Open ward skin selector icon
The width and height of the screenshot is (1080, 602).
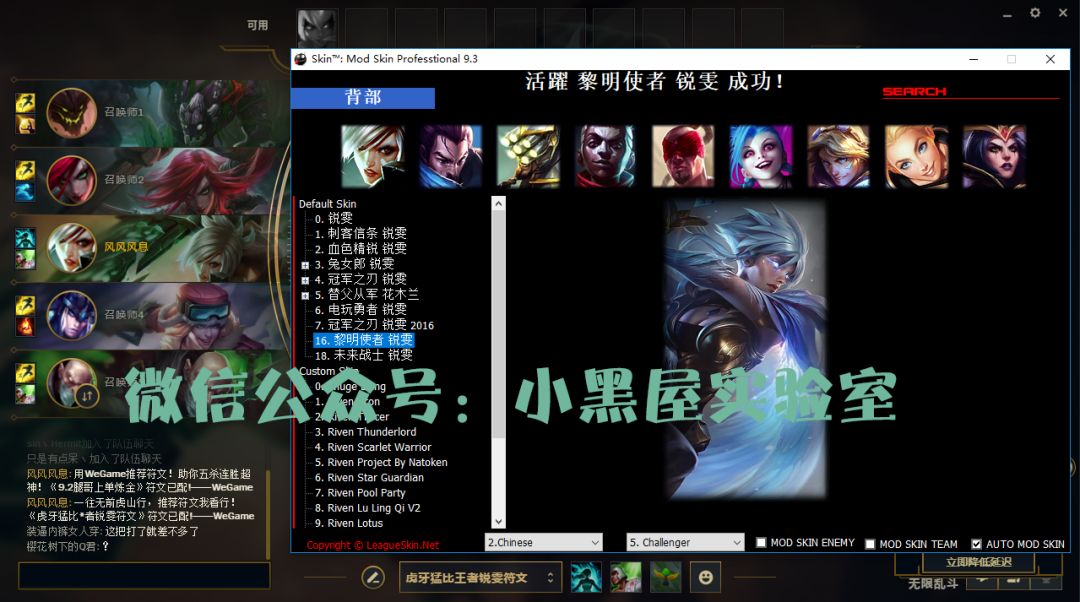pyautogui.click(x=666, y=577)
